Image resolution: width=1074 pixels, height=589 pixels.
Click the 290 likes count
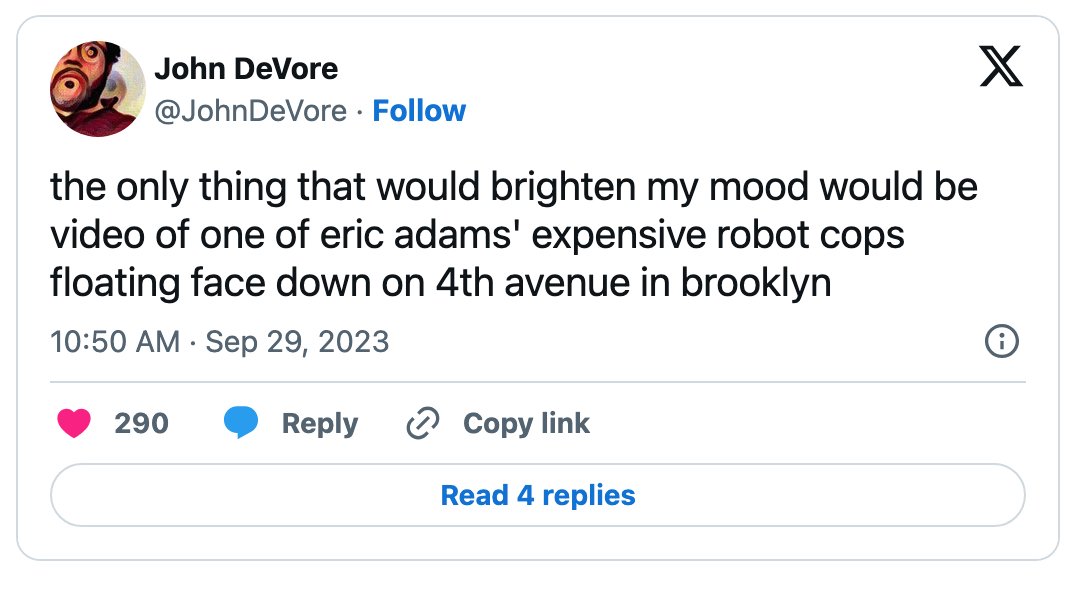click(x=141, y=423)
